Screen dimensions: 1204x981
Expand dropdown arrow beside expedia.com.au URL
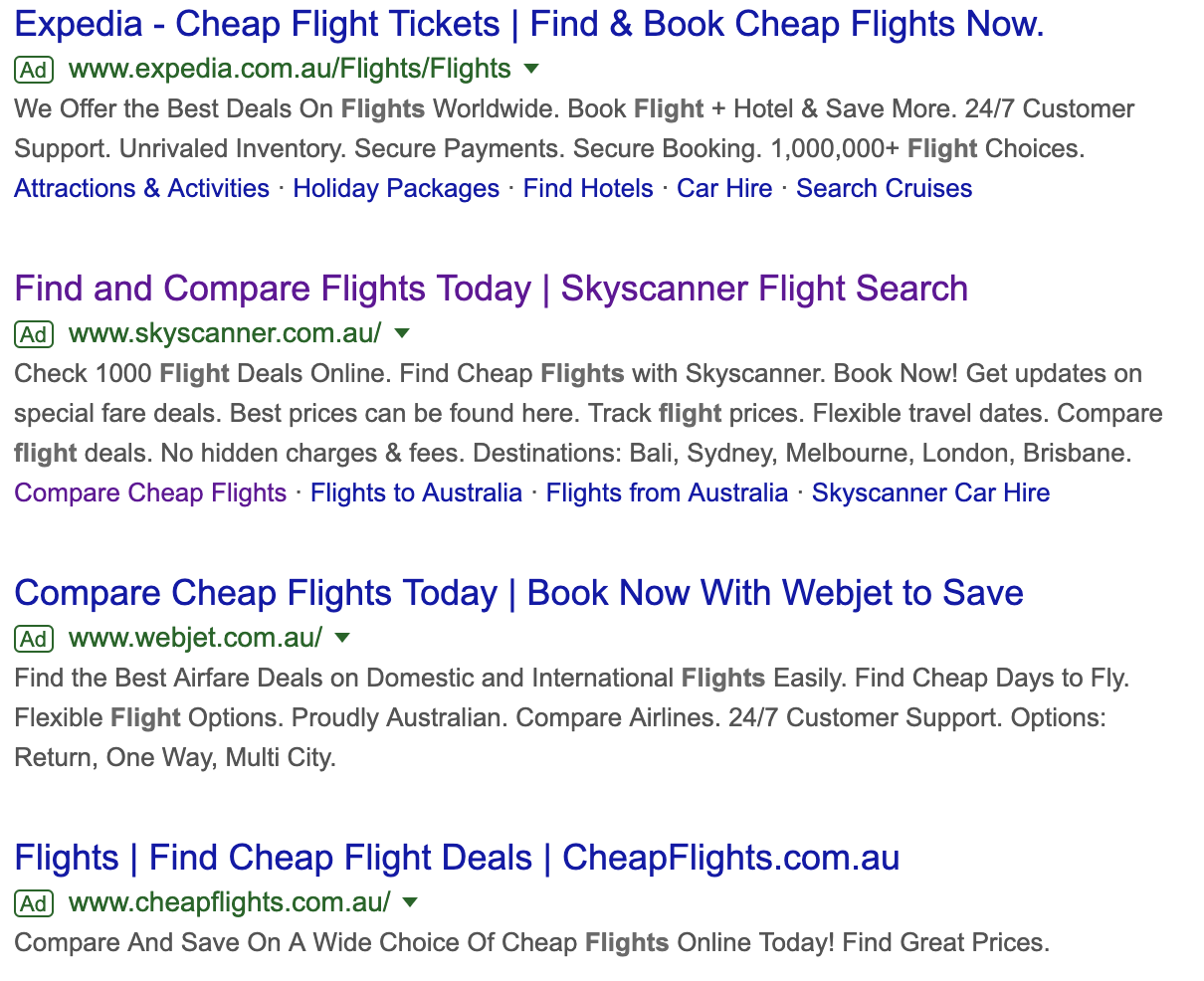pyautogui.click(x=531, y=69)
